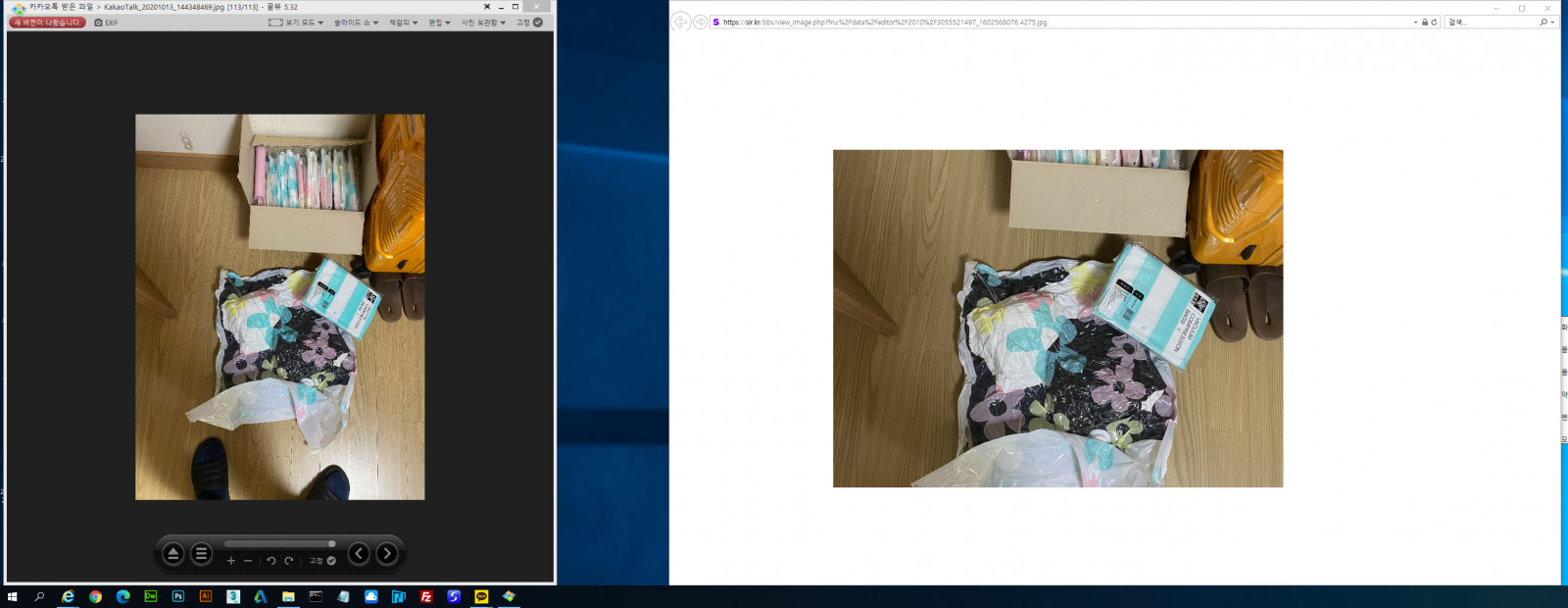The width and height of the screenshot is (1568, 608).
Task: Go to the previous image
Action: [x=359, y=554]
